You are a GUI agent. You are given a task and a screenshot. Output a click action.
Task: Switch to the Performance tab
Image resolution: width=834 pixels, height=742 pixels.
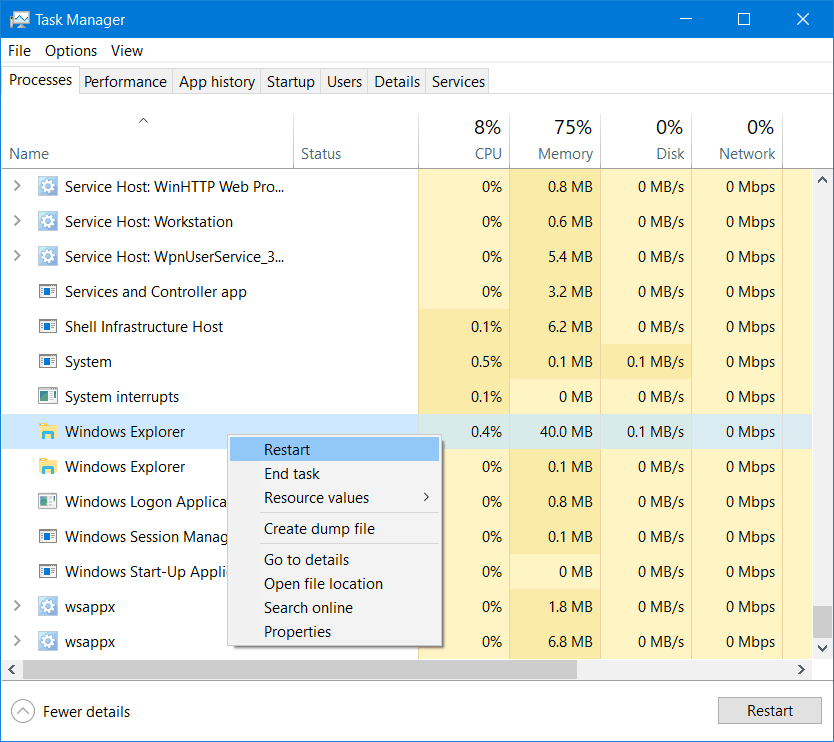pyautogui.click(x=126, y=81)
